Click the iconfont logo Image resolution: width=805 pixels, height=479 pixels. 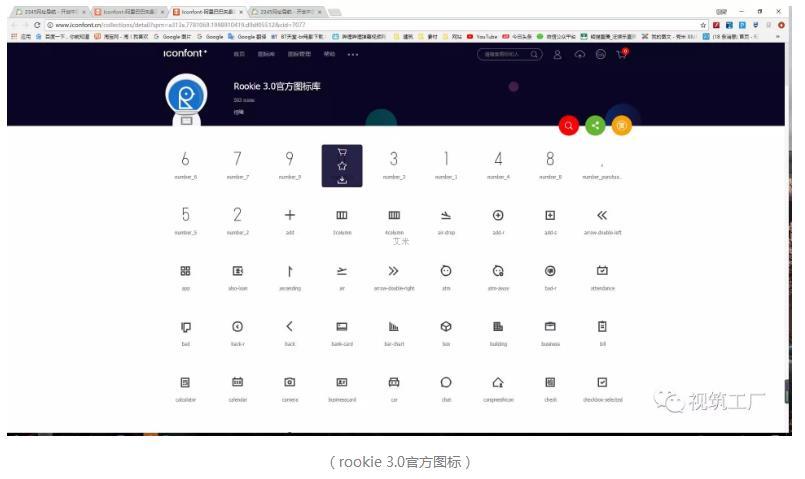pyautogui.click(x=185, y=53)
